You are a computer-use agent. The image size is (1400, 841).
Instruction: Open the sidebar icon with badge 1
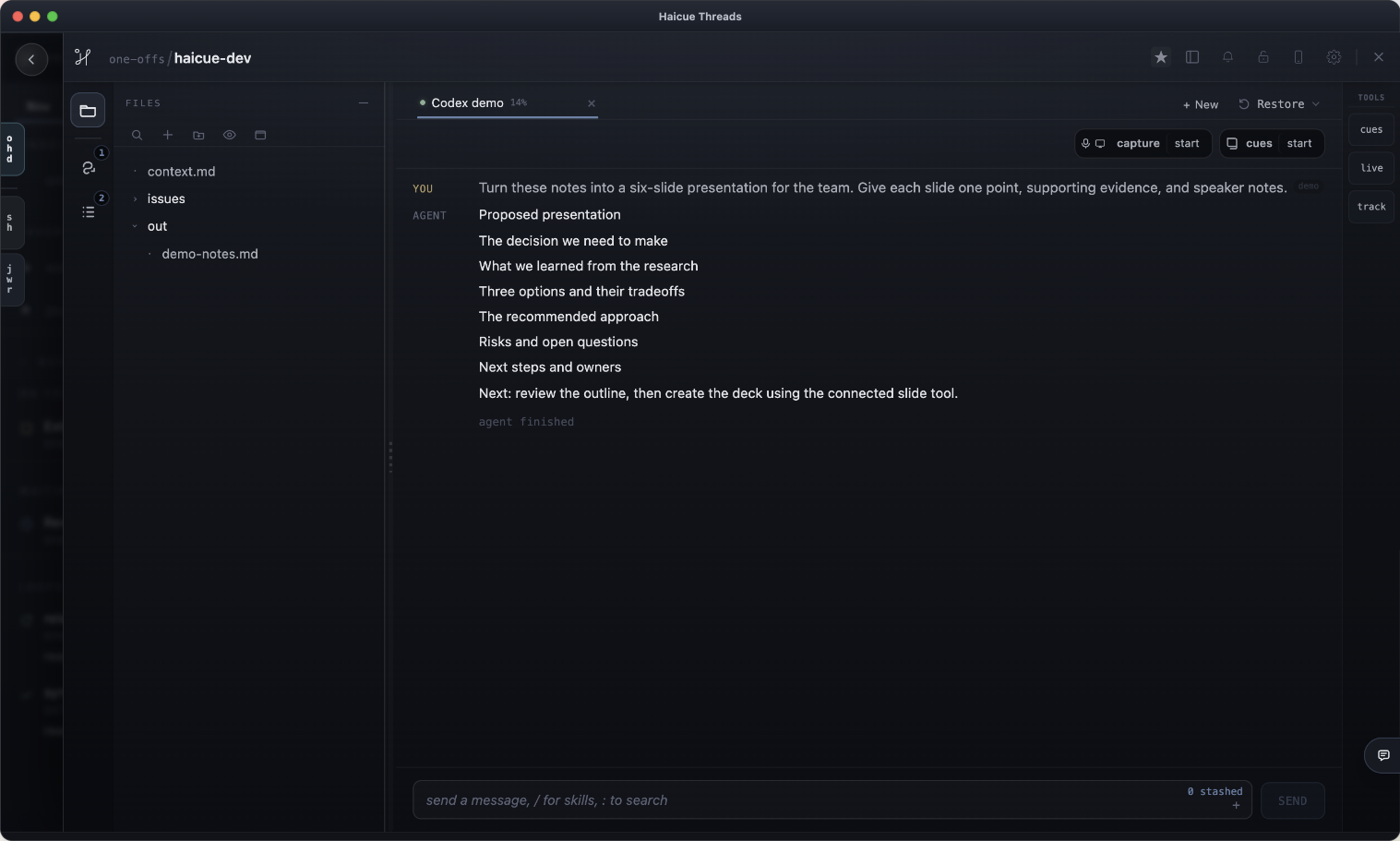pyautogui.click(x=89, y=167)
